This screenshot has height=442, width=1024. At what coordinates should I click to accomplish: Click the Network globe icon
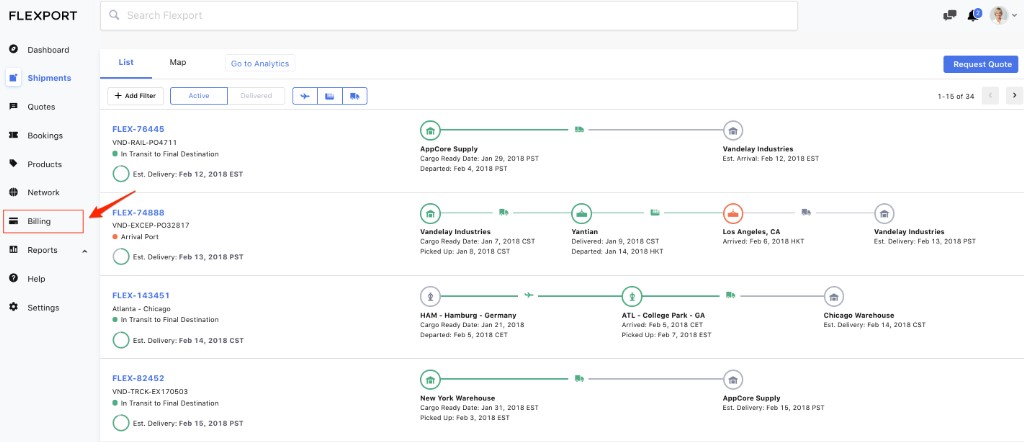[x=13, y=193]
